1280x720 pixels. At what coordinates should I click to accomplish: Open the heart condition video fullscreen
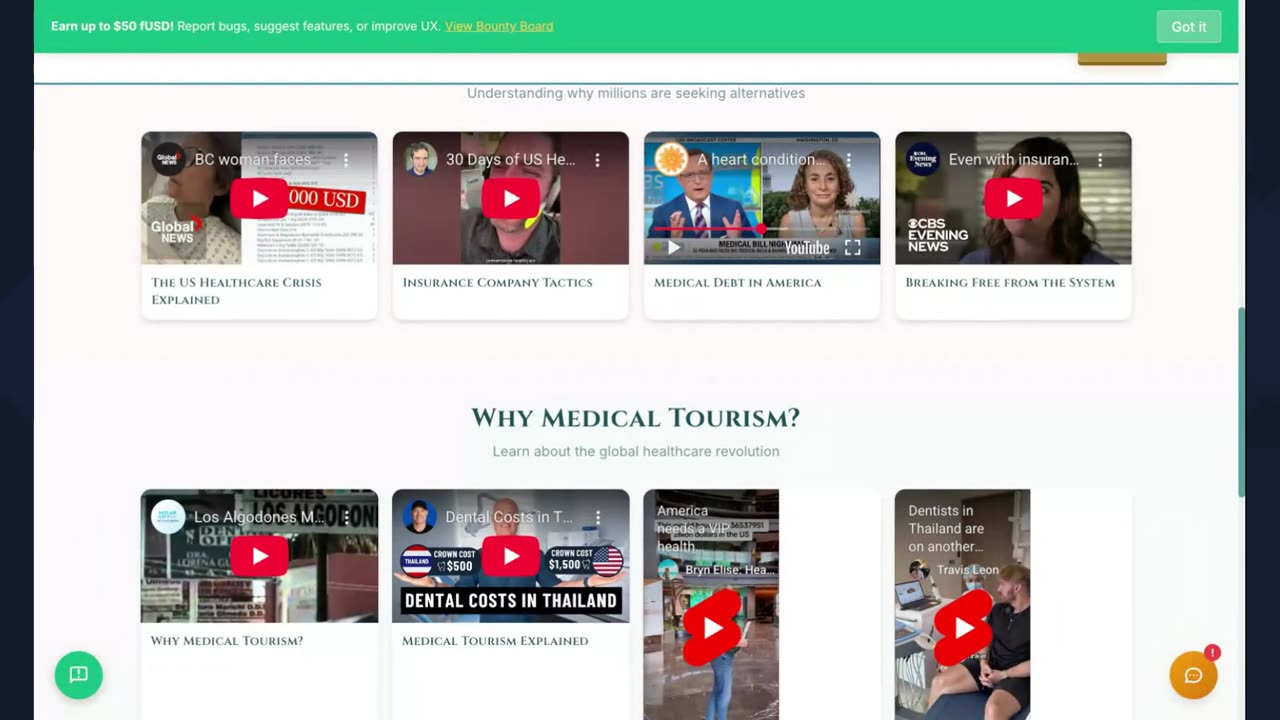pyautogui.click(x=852, y=248)
